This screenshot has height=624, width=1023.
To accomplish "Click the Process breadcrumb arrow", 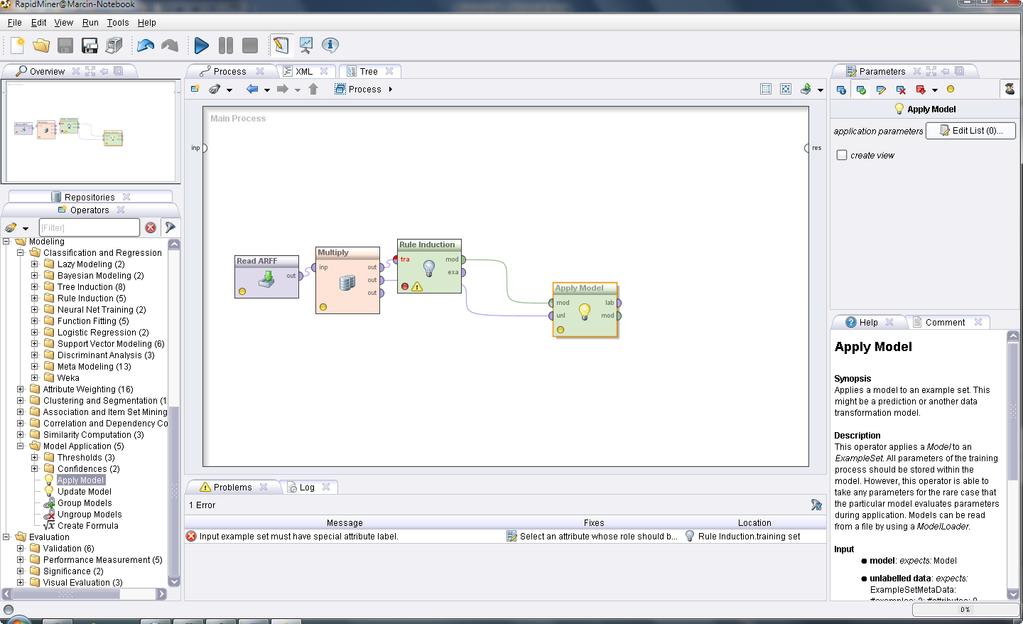I will [390, 89].
